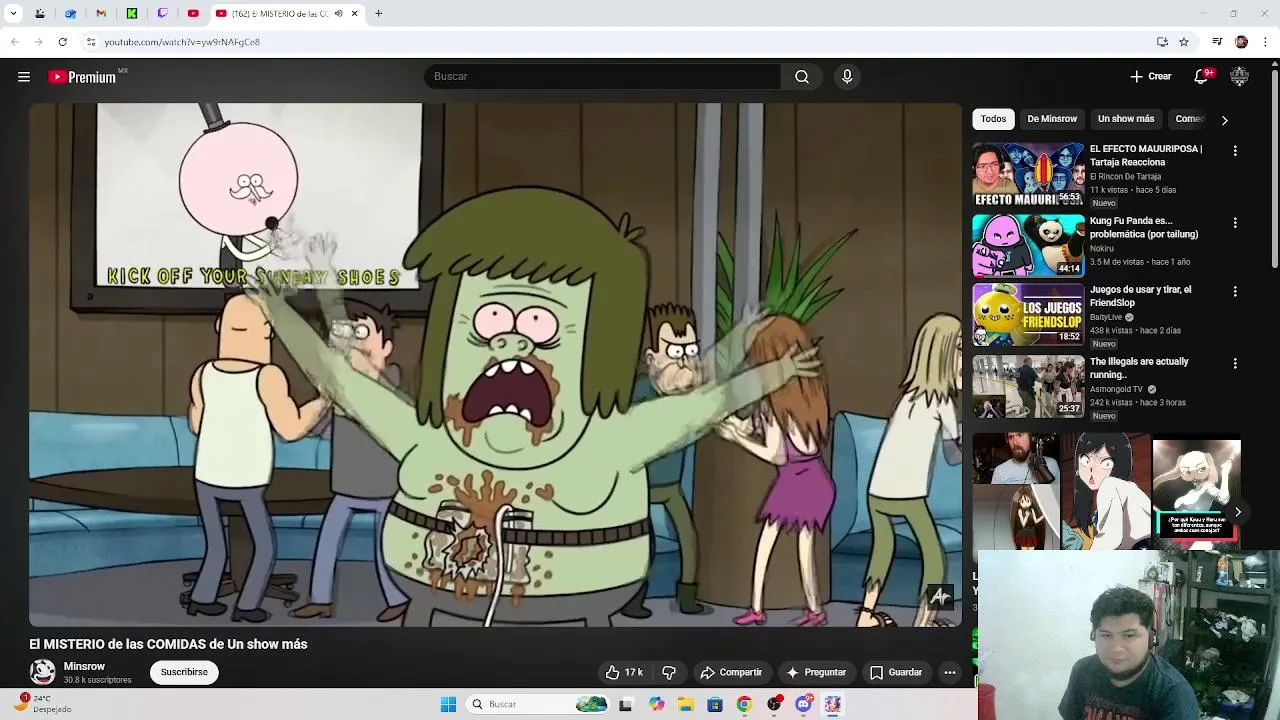Click the Compartir share button
Screen dimensions: 1280x720
coord(731,672)
